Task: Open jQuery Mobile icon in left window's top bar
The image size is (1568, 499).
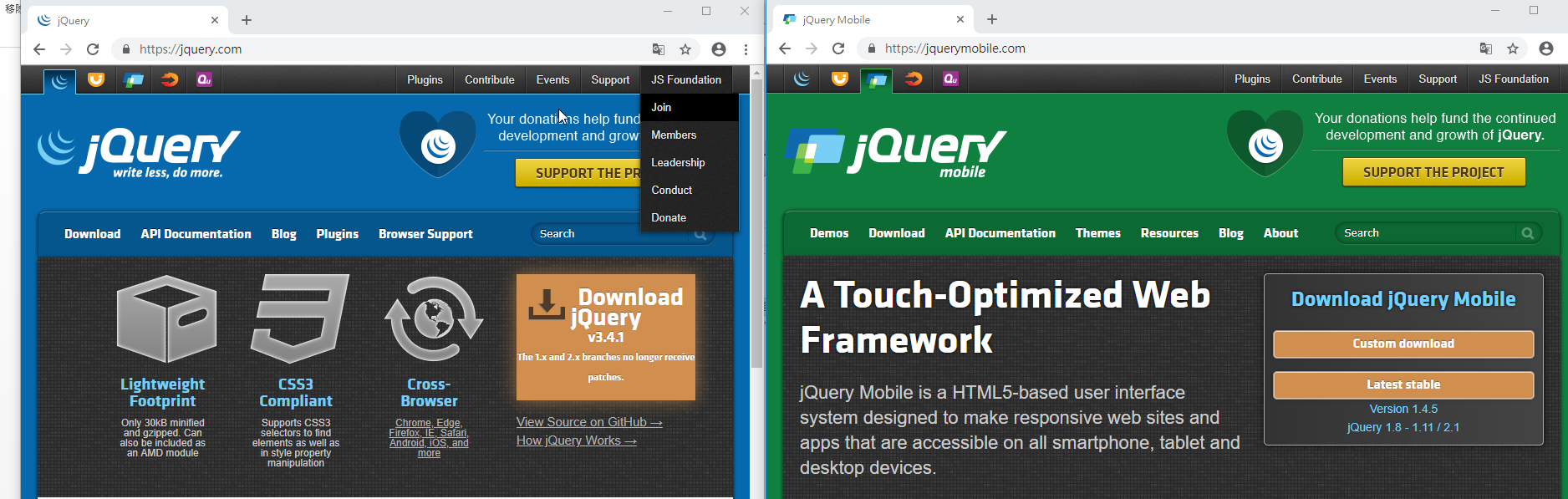Action: (133, 80)
